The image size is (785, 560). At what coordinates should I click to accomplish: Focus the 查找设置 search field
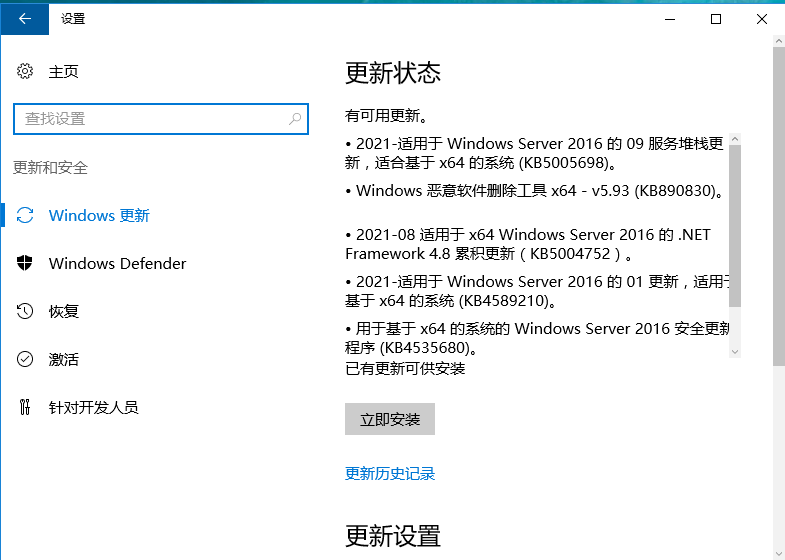(x=150, y=119)
